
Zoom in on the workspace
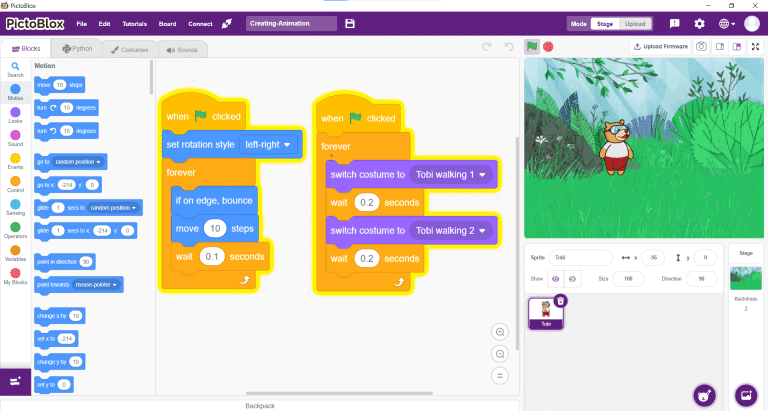500,332
